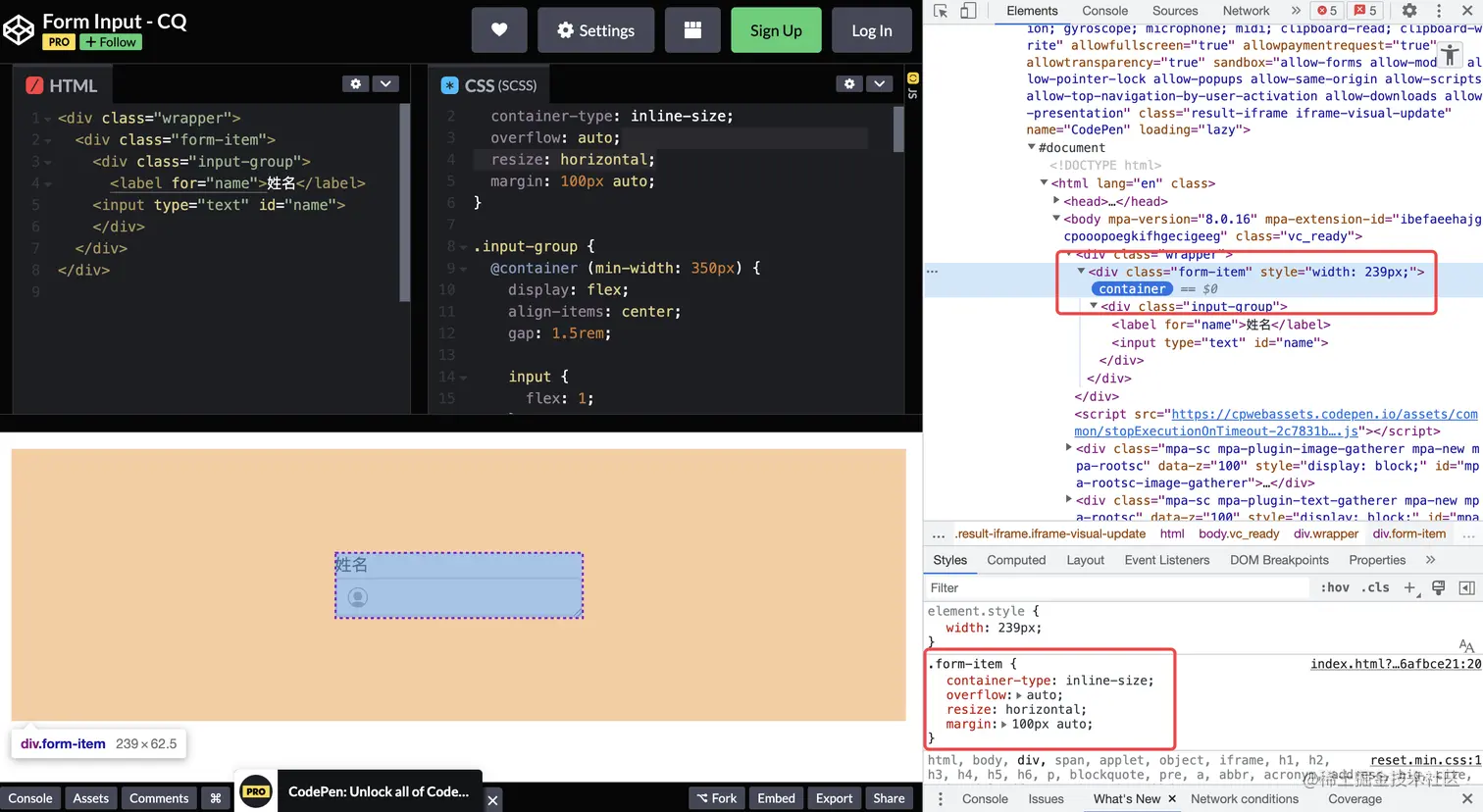This screenshot has height=812, width=1483.
Task: Click the Sign Up button
Action: coord(776,30)
